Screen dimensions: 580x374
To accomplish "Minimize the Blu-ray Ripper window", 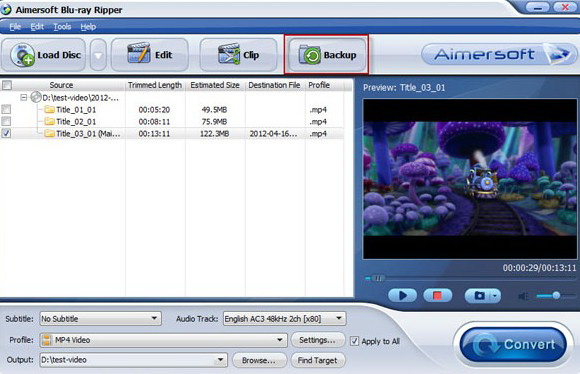I will click(x=537, y=7).
